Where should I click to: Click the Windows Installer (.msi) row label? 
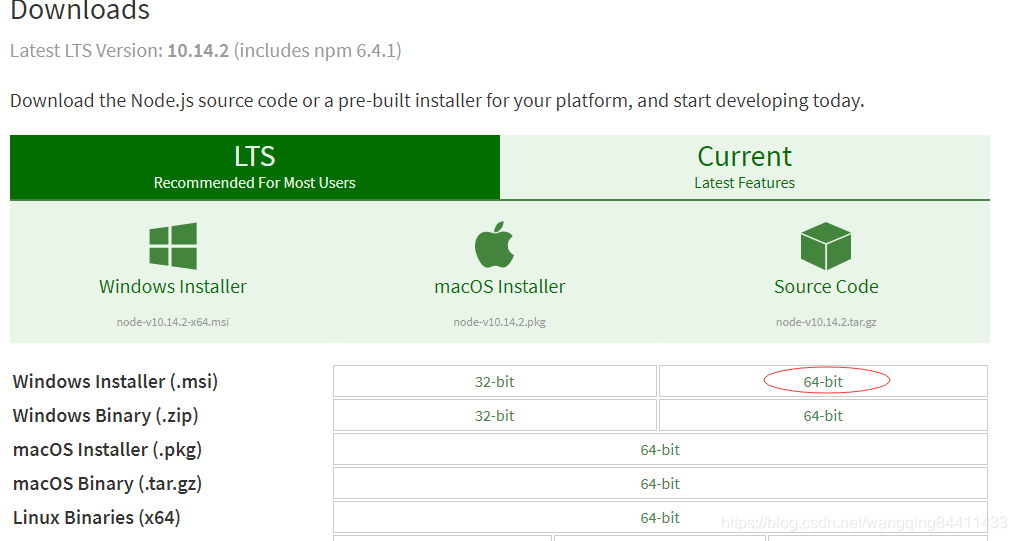(x=115, y=381)
